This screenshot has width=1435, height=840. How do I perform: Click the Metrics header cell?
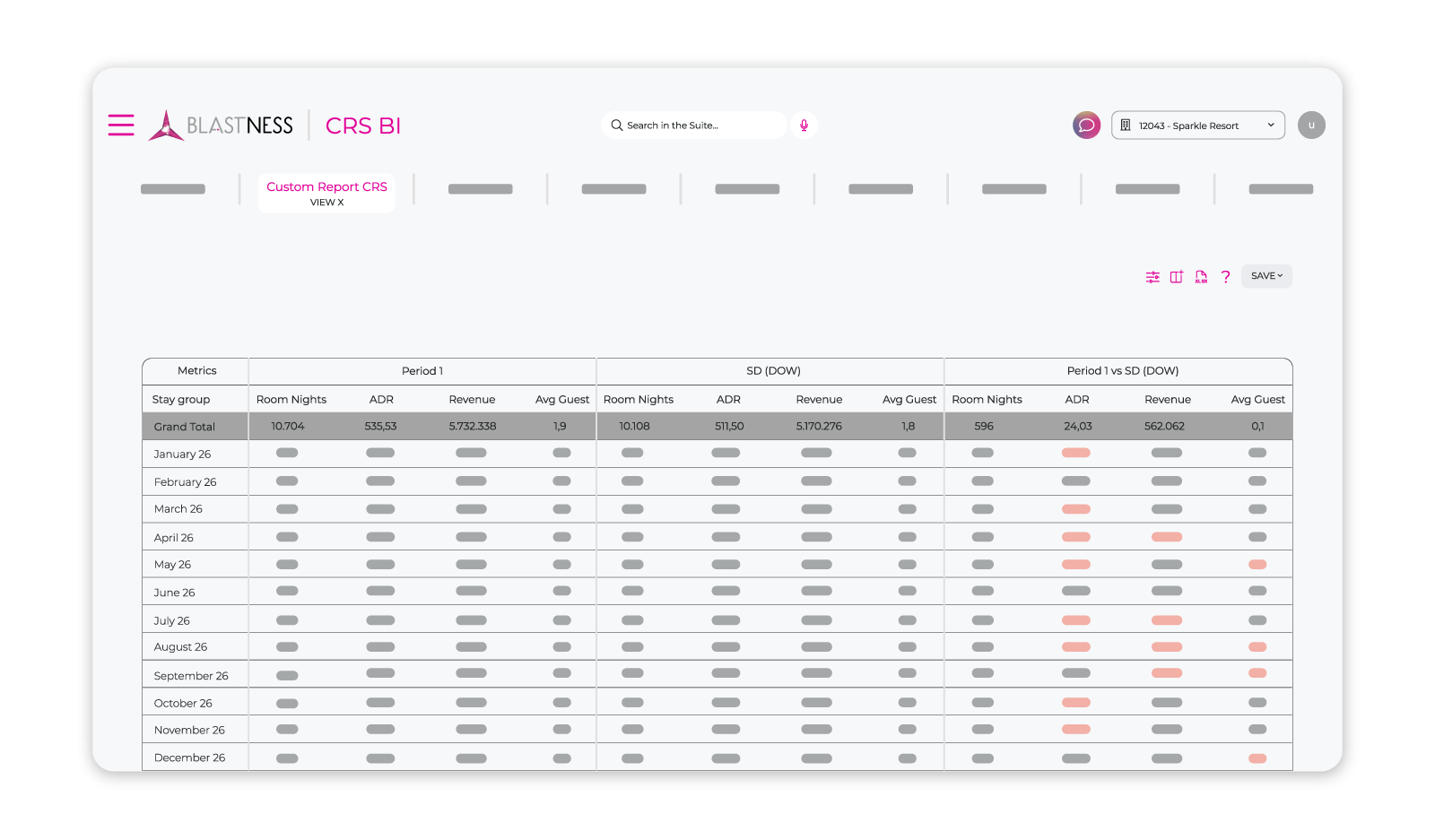(196, 371)
